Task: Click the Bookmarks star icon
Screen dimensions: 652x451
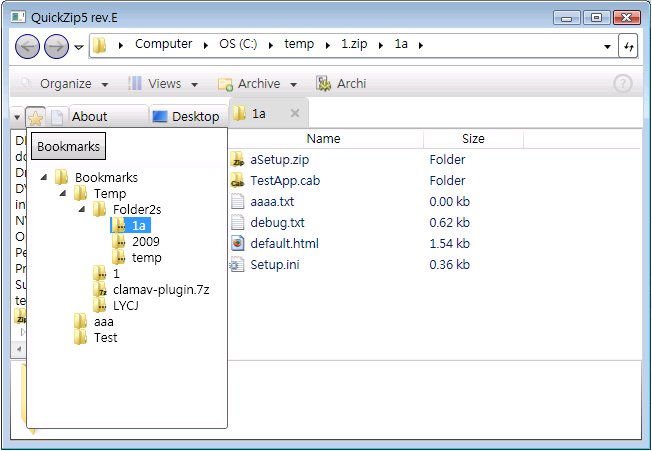Action: click(x=35, y=117)
